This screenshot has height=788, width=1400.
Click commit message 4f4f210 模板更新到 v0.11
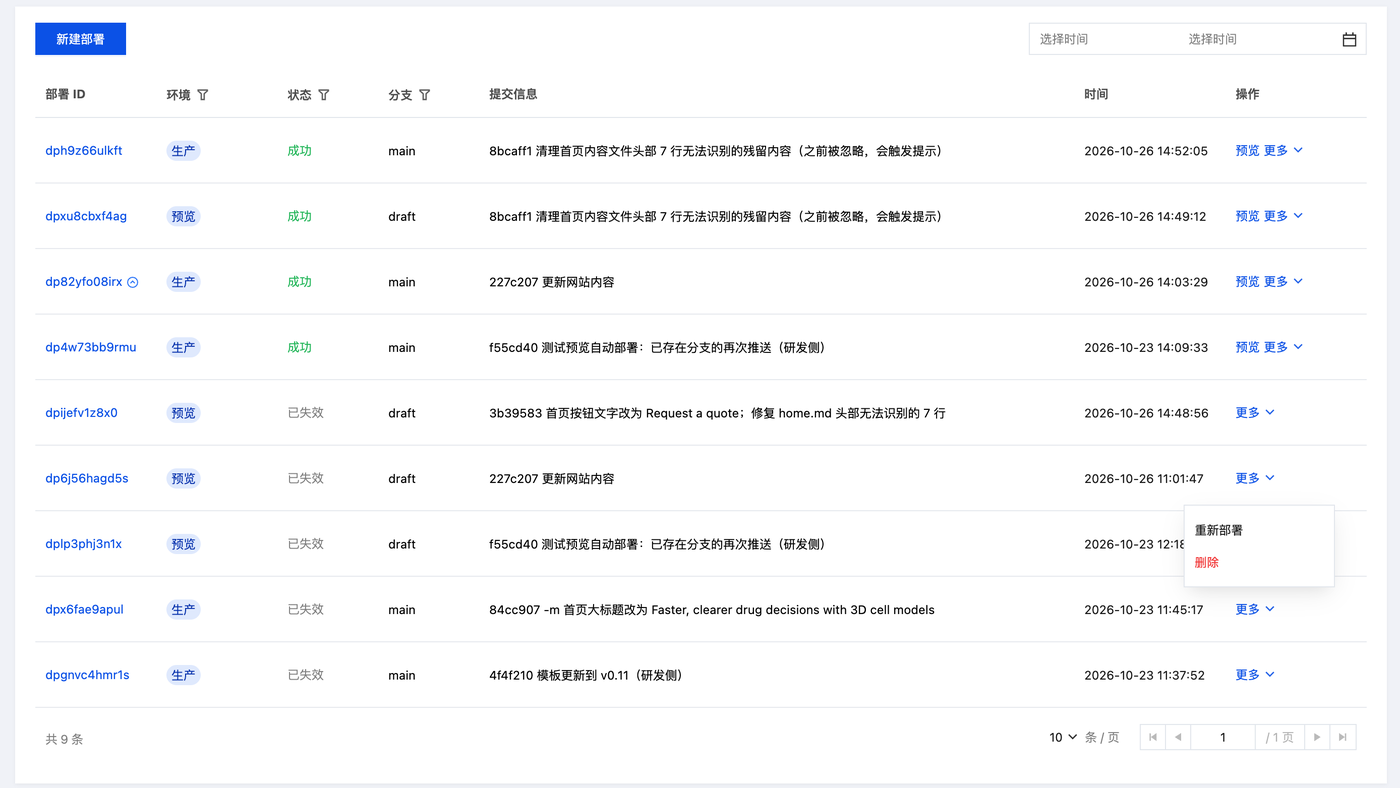pos(586,675)
